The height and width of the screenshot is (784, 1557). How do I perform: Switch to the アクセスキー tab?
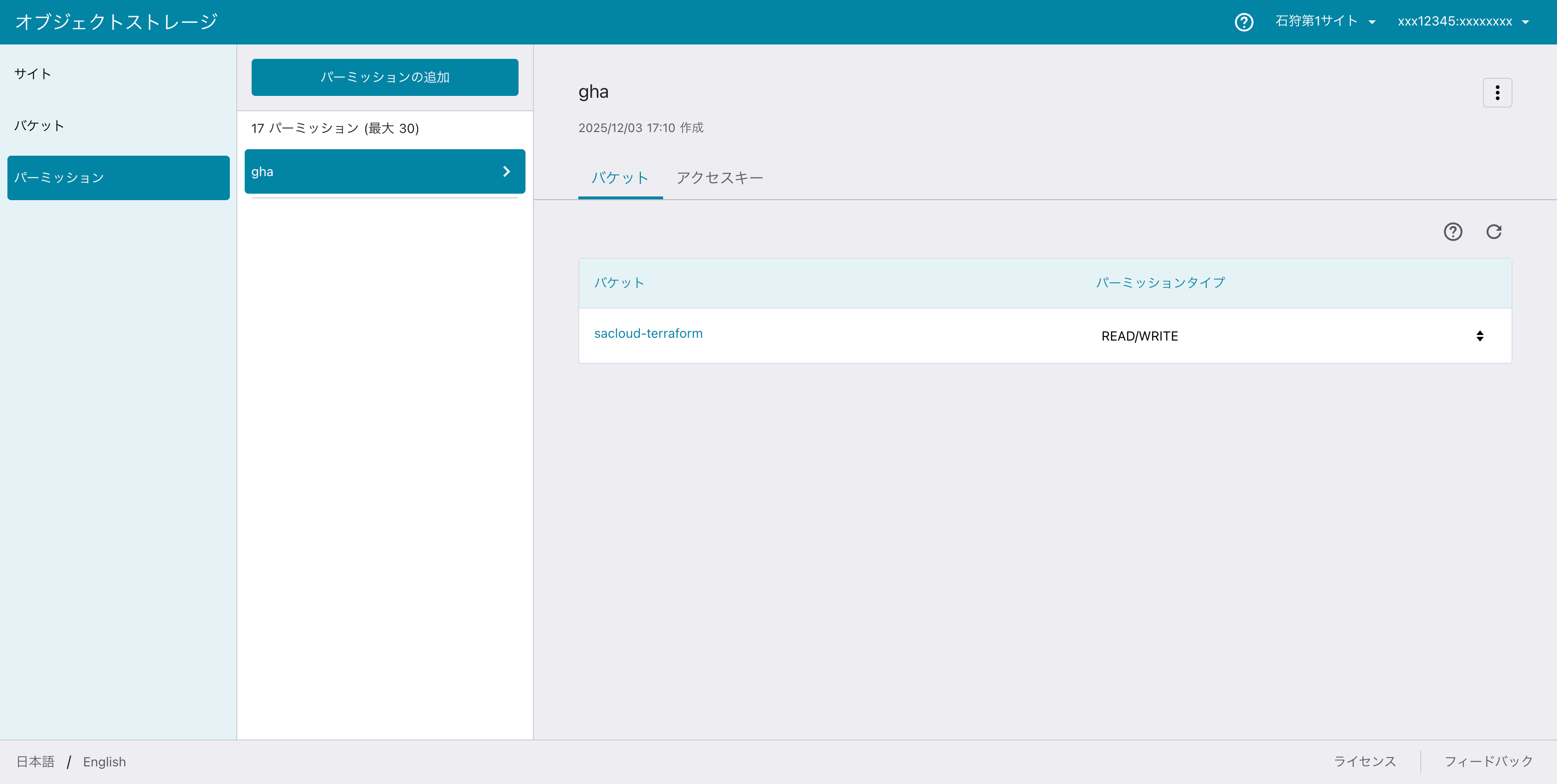(719, 178)
